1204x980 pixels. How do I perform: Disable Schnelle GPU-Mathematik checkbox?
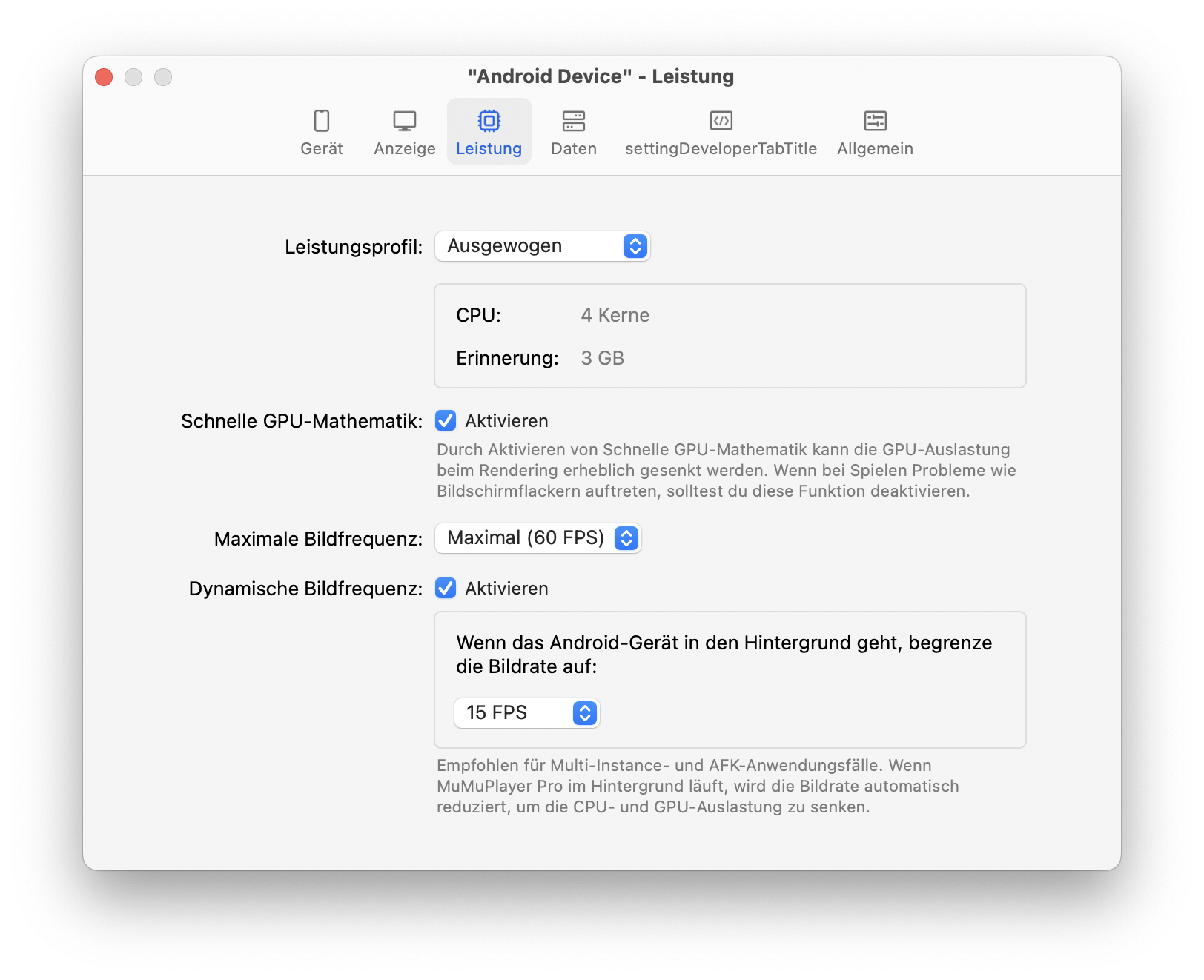(x=446, y=421)
